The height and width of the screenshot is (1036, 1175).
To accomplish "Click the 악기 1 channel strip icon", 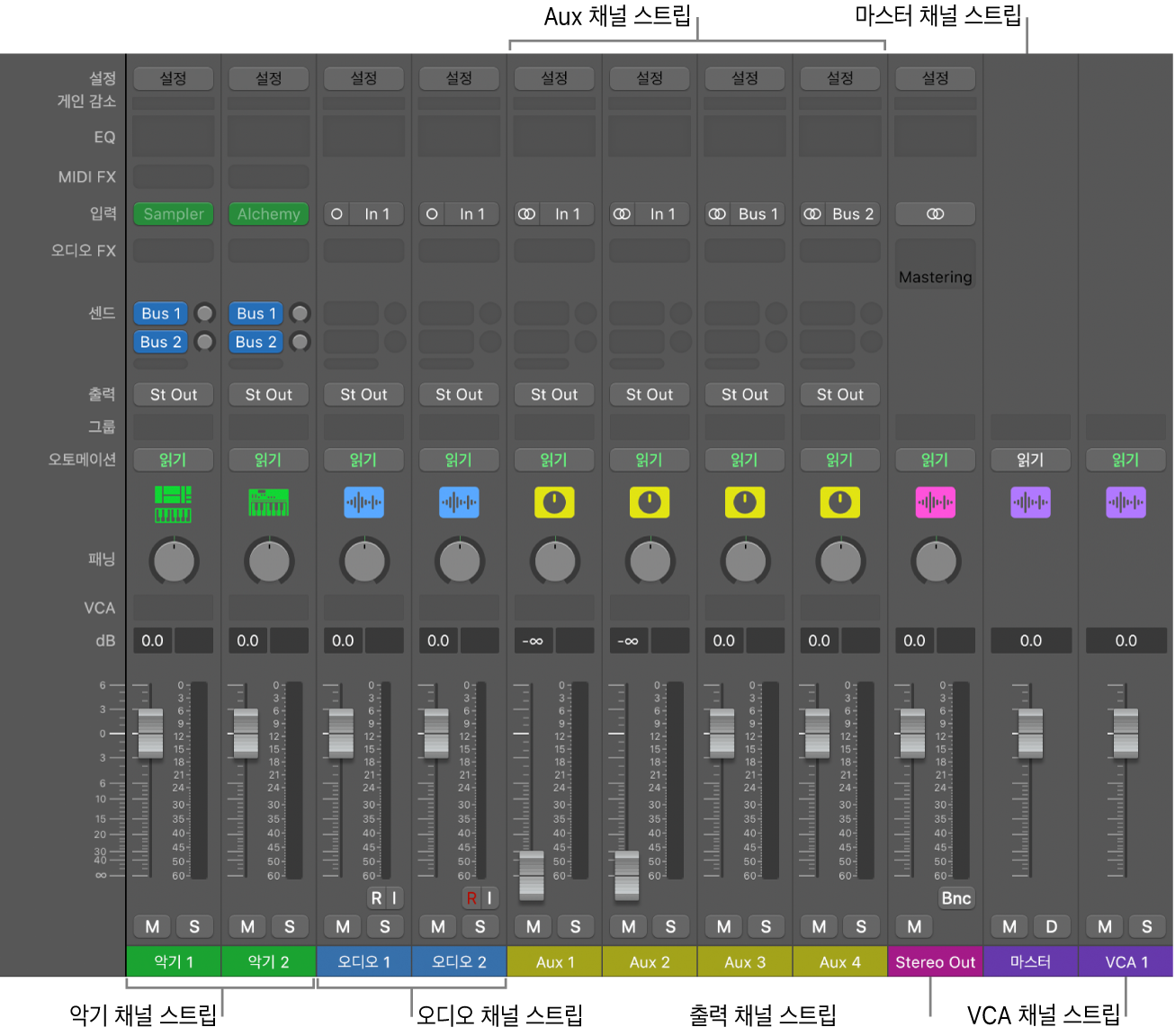I will pyautogui.click(x=173, y=503).
